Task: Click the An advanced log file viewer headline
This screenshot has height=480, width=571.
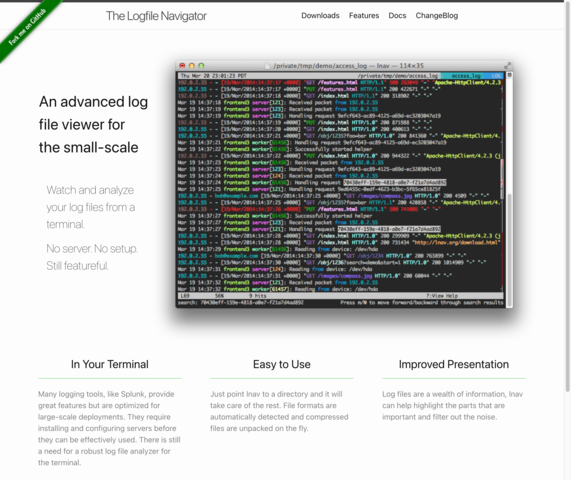Action: click(93, 125)
